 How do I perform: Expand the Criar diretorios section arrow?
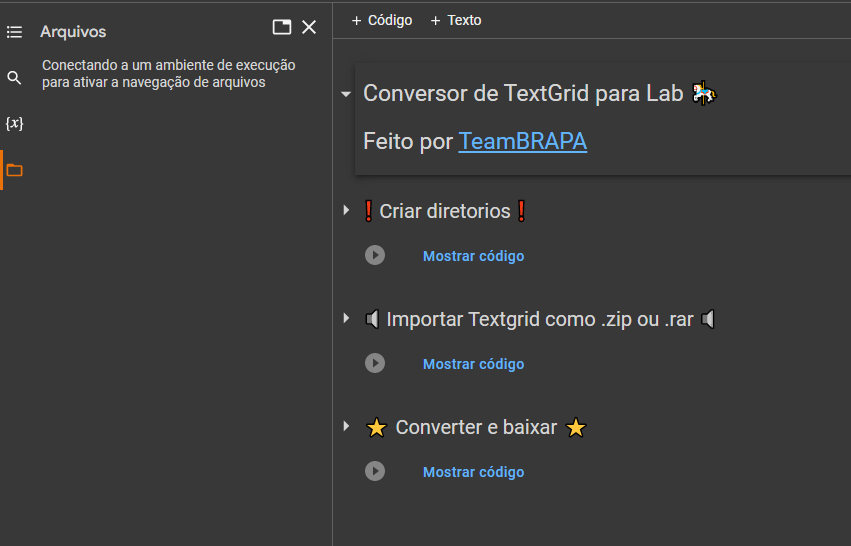[x=346, y=211]
